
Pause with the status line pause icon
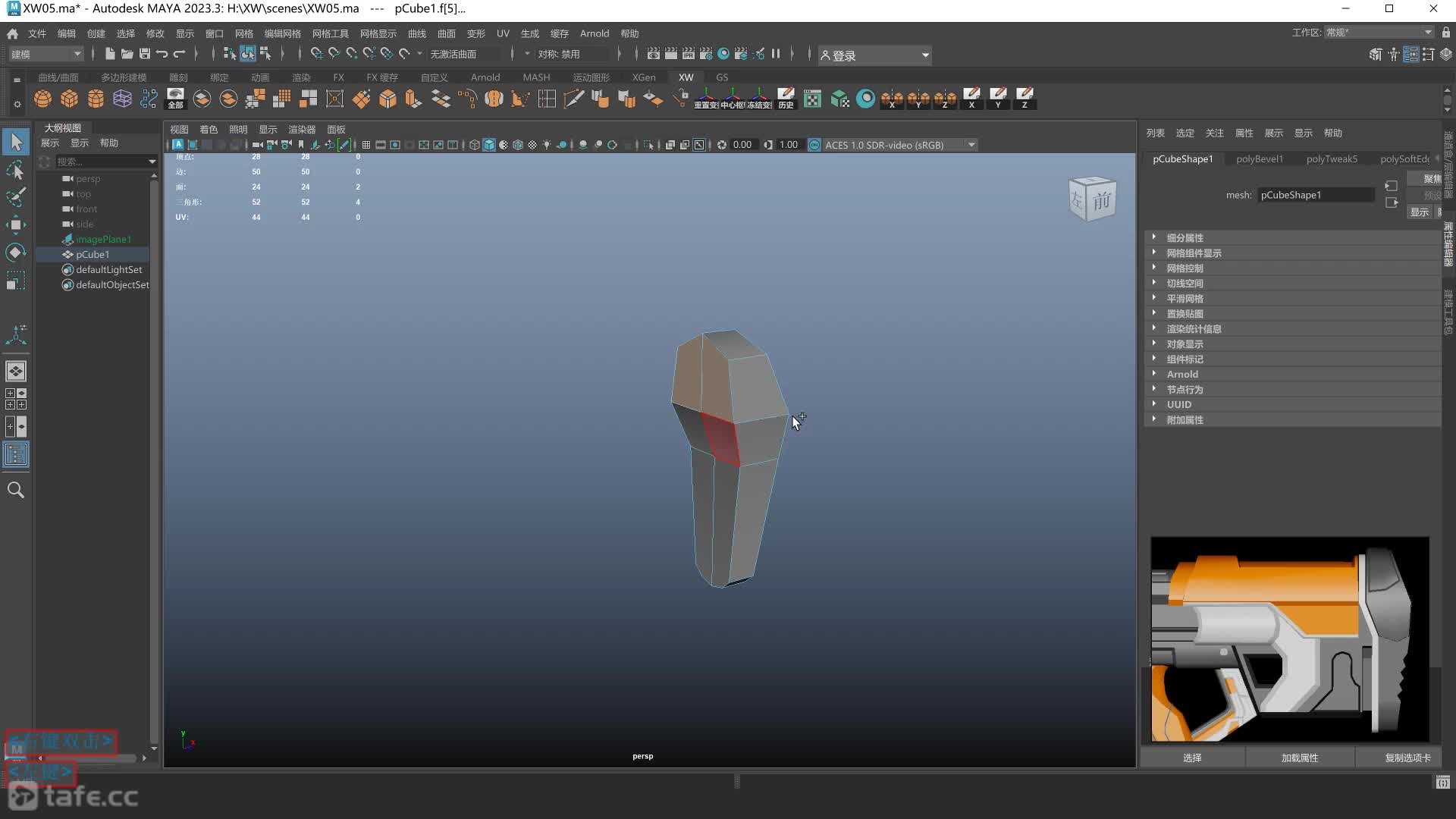tap(776, 54)
